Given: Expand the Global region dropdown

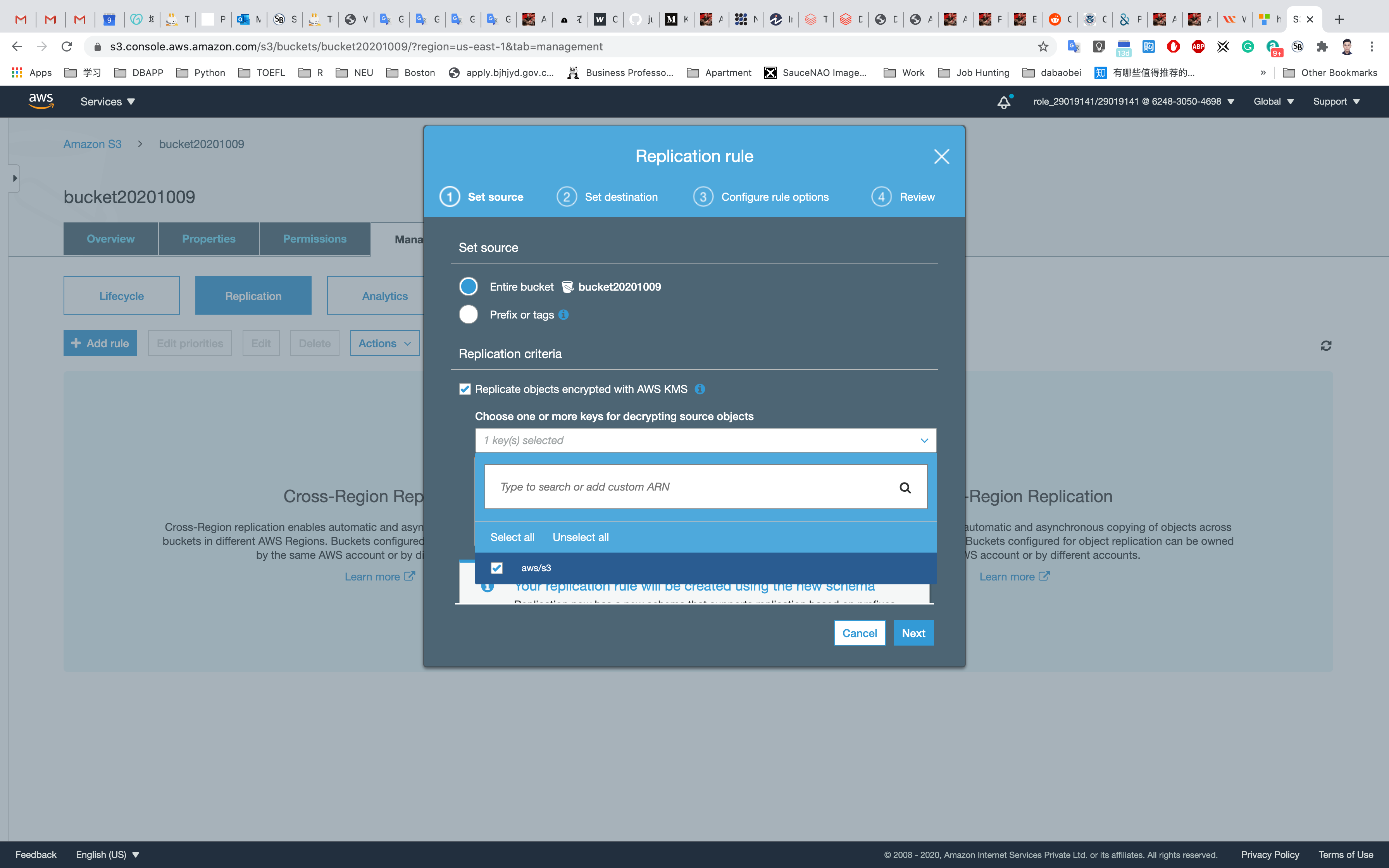Looking at the screenshot, I should click(x=1273, y=102).
